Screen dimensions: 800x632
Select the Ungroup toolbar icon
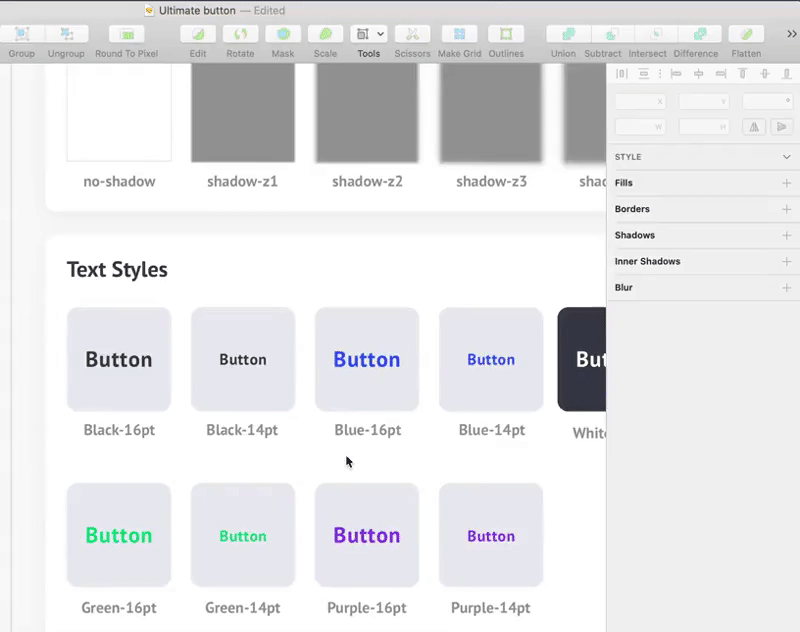click(66, 34)
